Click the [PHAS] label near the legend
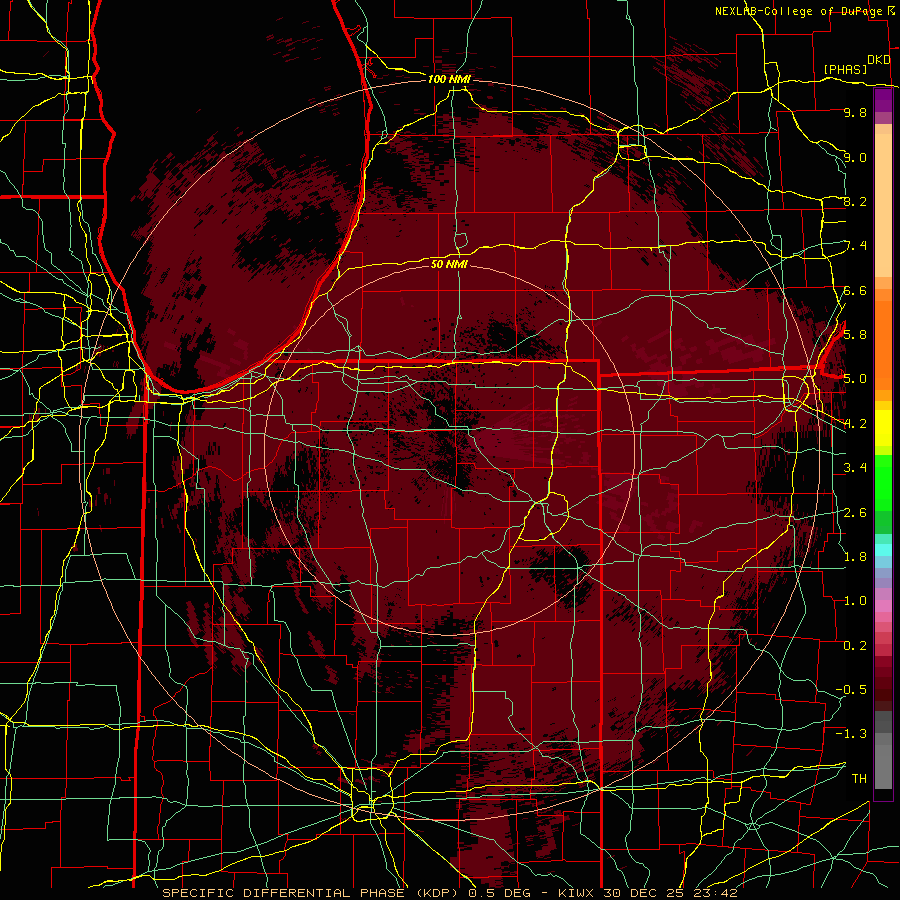900x900 pixels. (844, 69)
